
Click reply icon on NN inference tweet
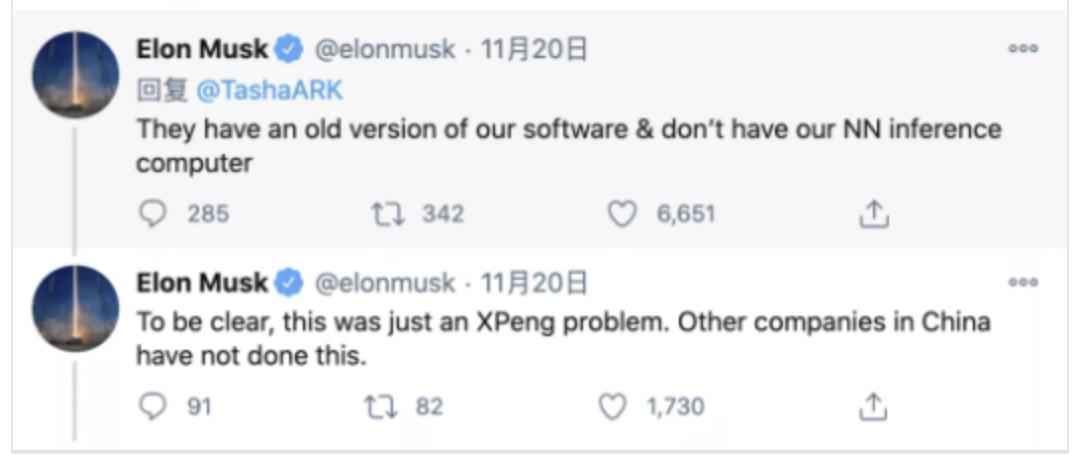pyautogui.click(x=153, y=213)
